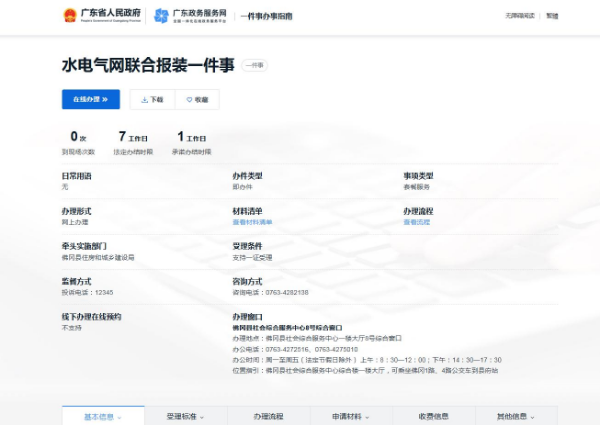600x425 pixels.
Task: Click 佛冈县住房和城乡建设局 department text
Action: click(x=98, y=257)
